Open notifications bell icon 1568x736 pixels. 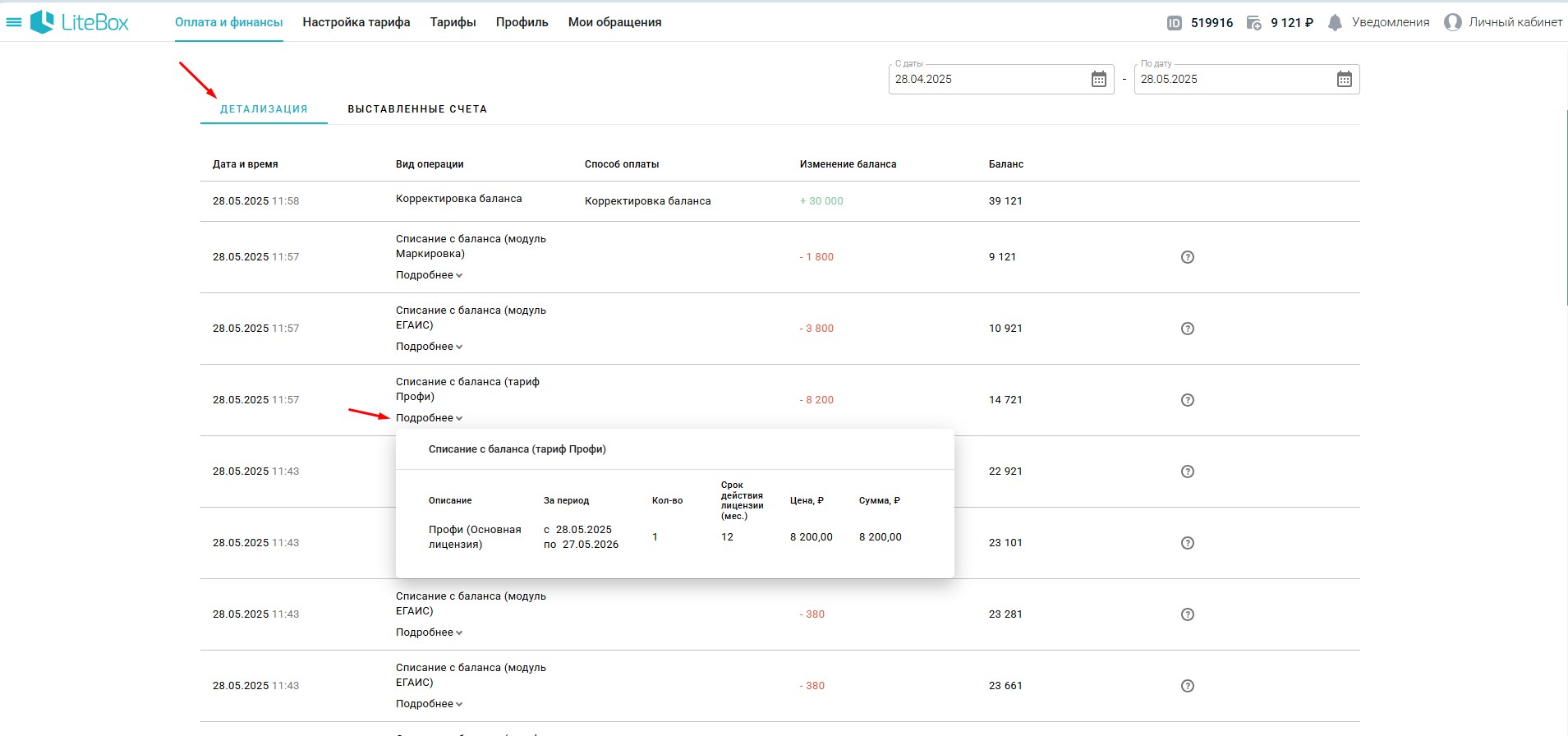pyautogui.click(x=1336, y=23)
